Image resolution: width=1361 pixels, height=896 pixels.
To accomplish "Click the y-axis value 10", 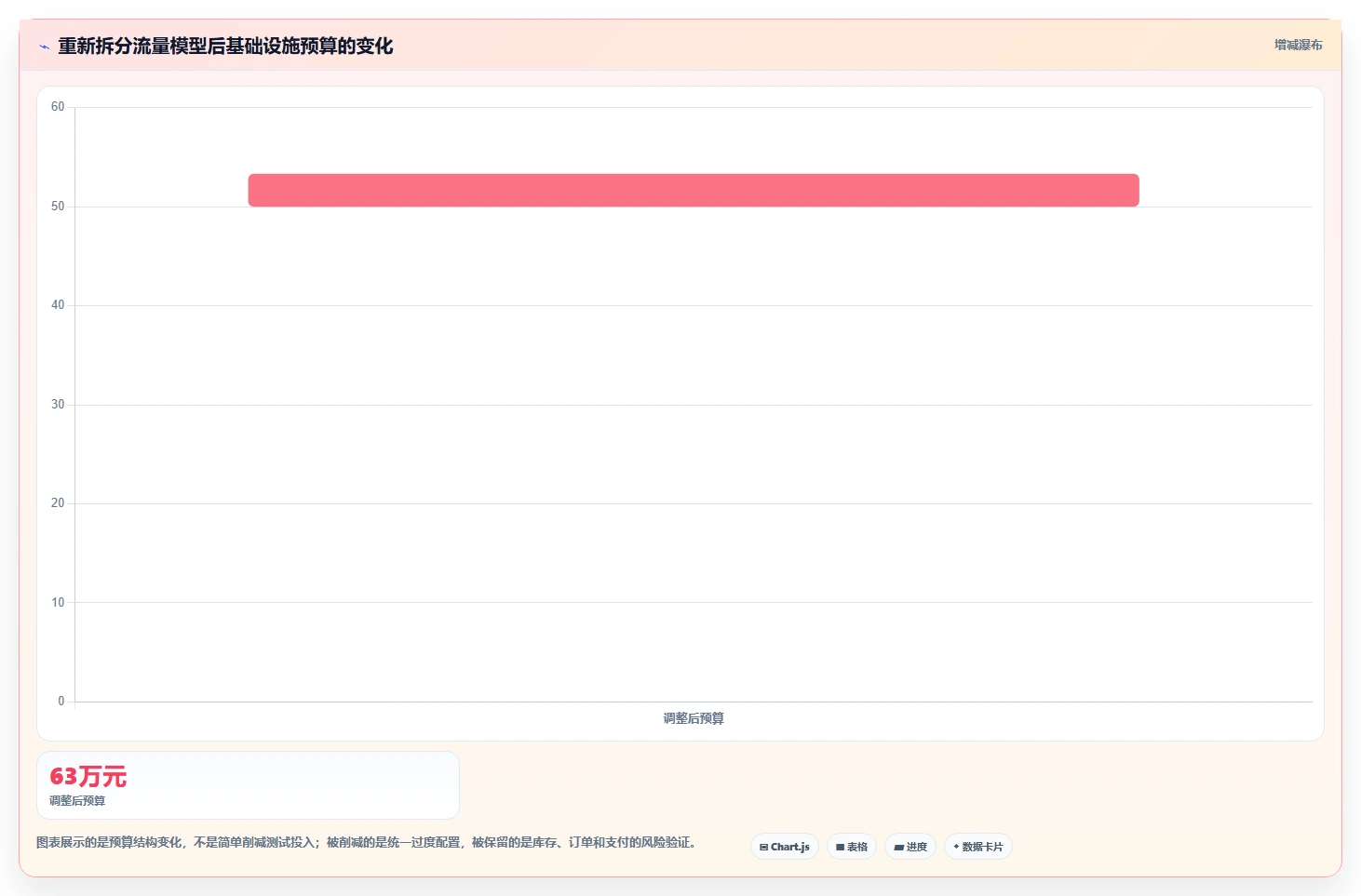I will tap(58, 603).
